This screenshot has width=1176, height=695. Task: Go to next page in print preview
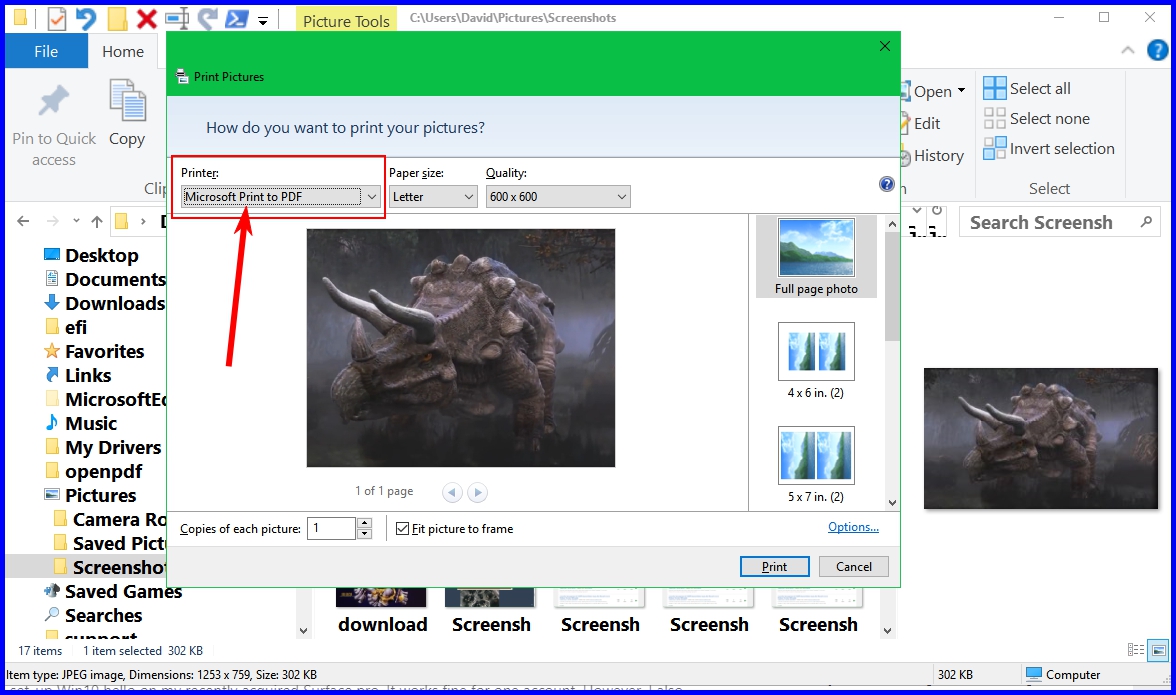click(x=477, y=492)
